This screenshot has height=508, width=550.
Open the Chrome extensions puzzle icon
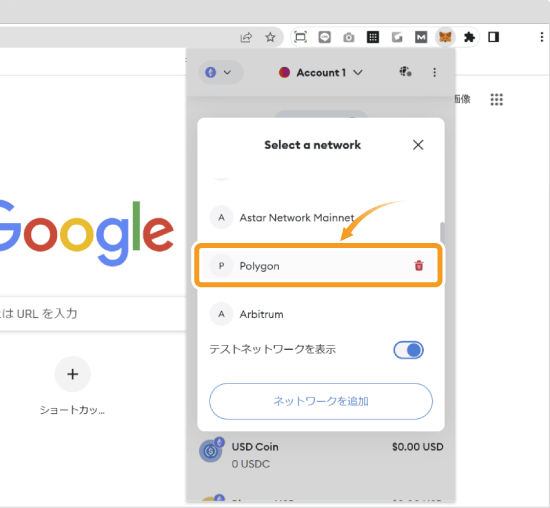[x=469, y=37]
